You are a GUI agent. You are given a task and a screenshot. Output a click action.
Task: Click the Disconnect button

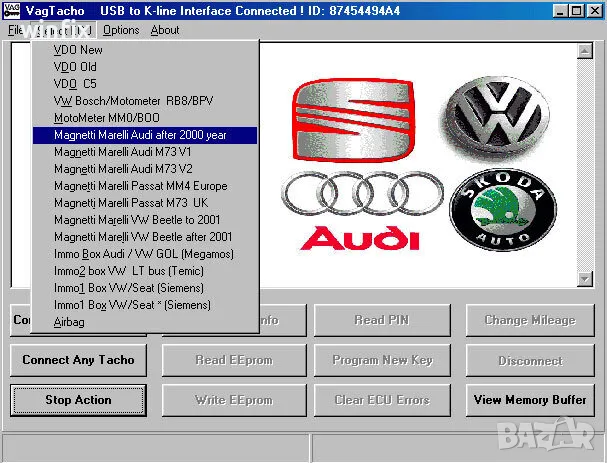pyautogui.click(x=530, y=360)
